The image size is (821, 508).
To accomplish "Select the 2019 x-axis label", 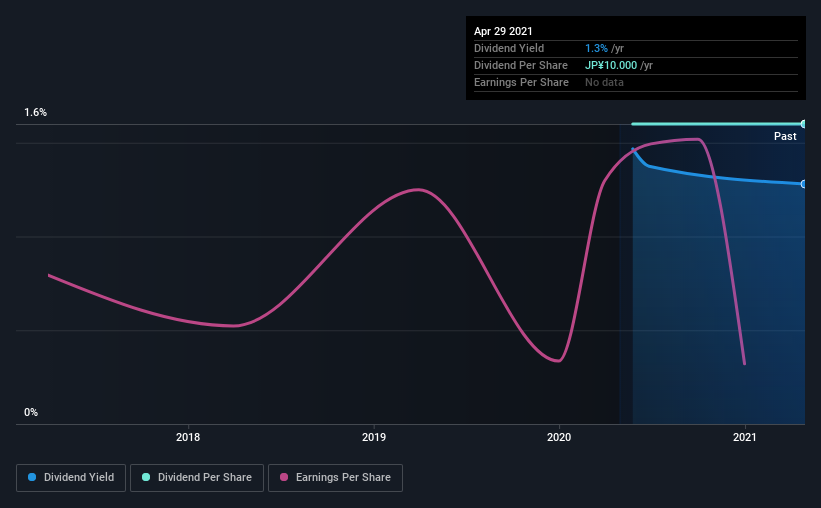I will coord(374,437).
